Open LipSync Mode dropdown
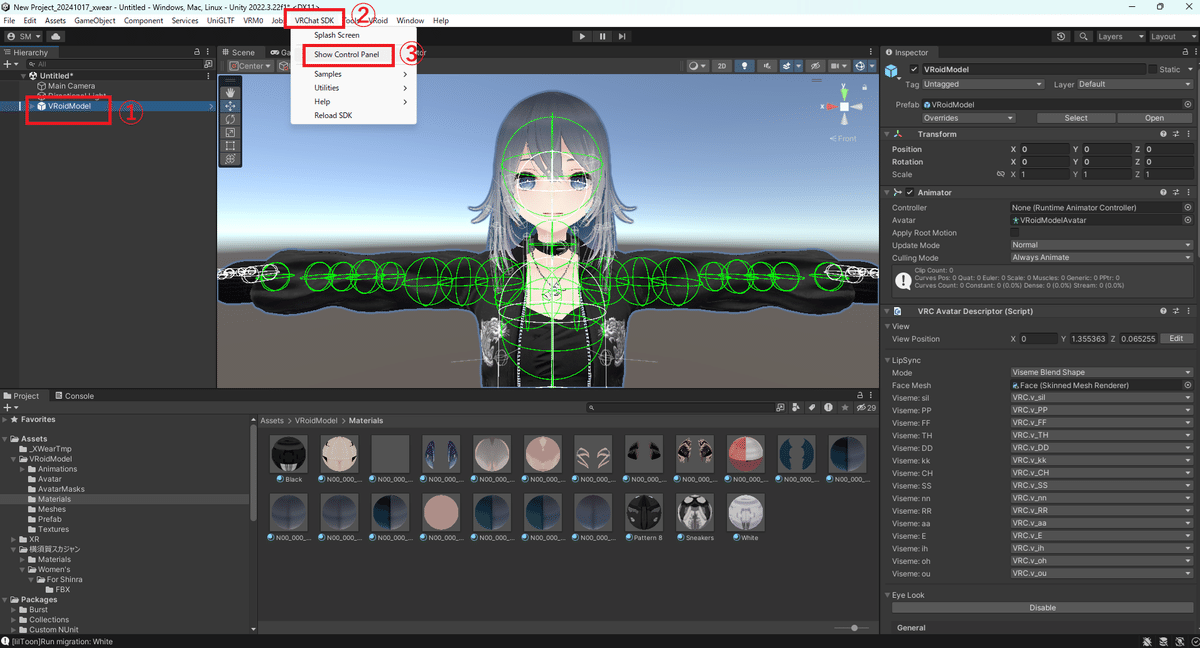The height and width of the screenshot is (648, 1200). click(x=1101, y=373)
